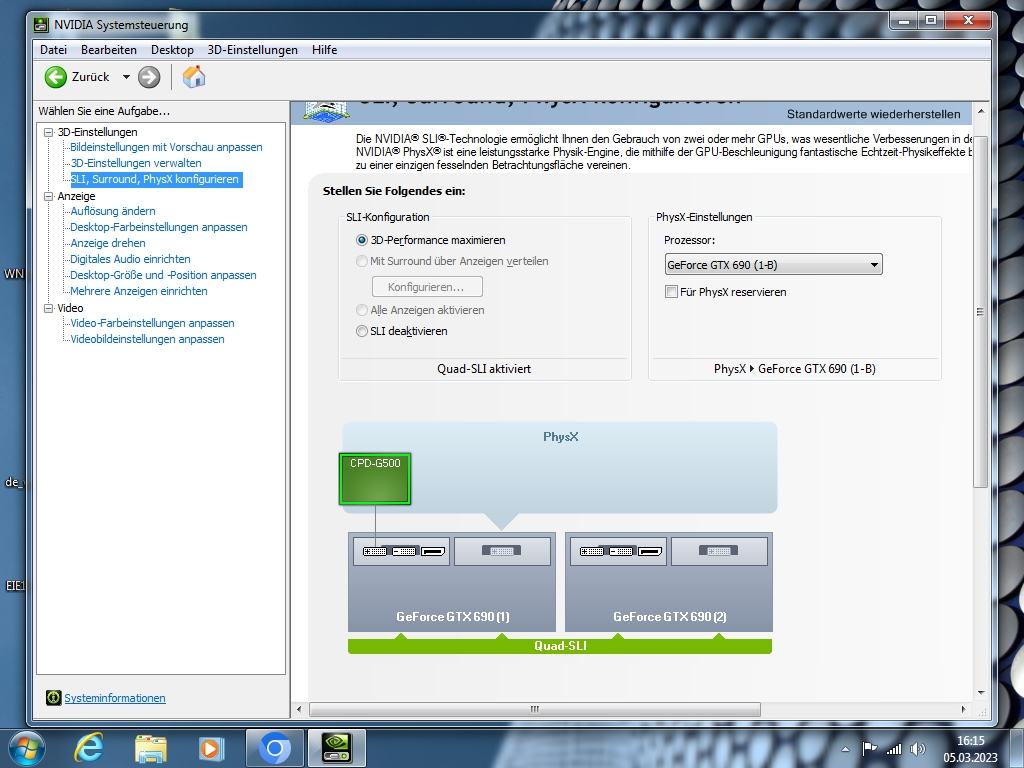Screen dimensions: 1024x768
Task: Go back with the green Zurück arrow
Action: pos(56,77)
